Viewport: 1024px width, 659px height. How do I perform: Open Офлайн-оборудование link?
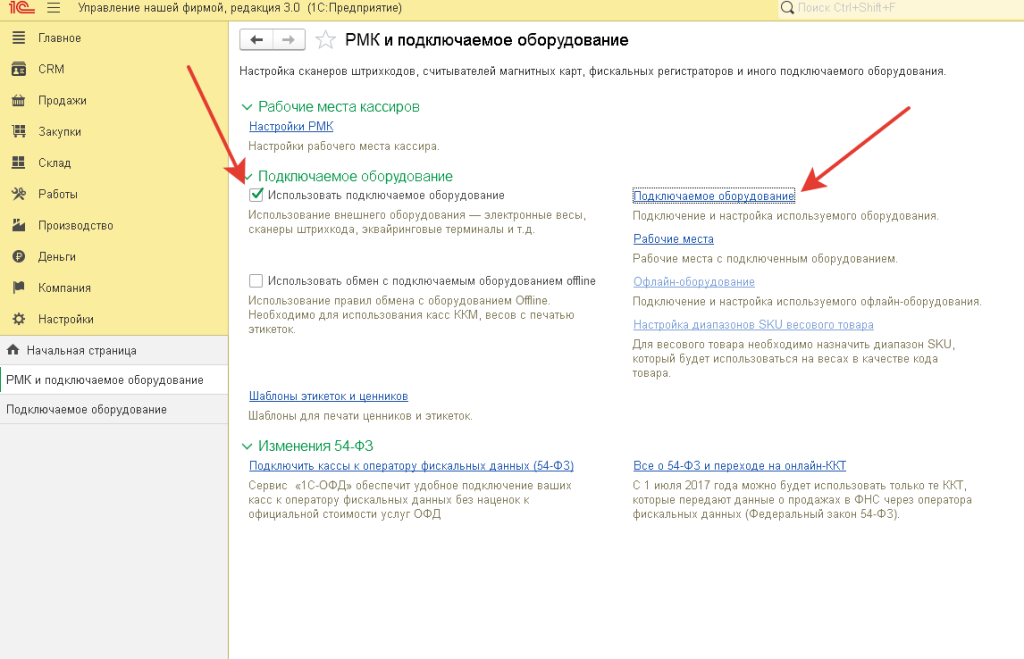click(694, 281)
